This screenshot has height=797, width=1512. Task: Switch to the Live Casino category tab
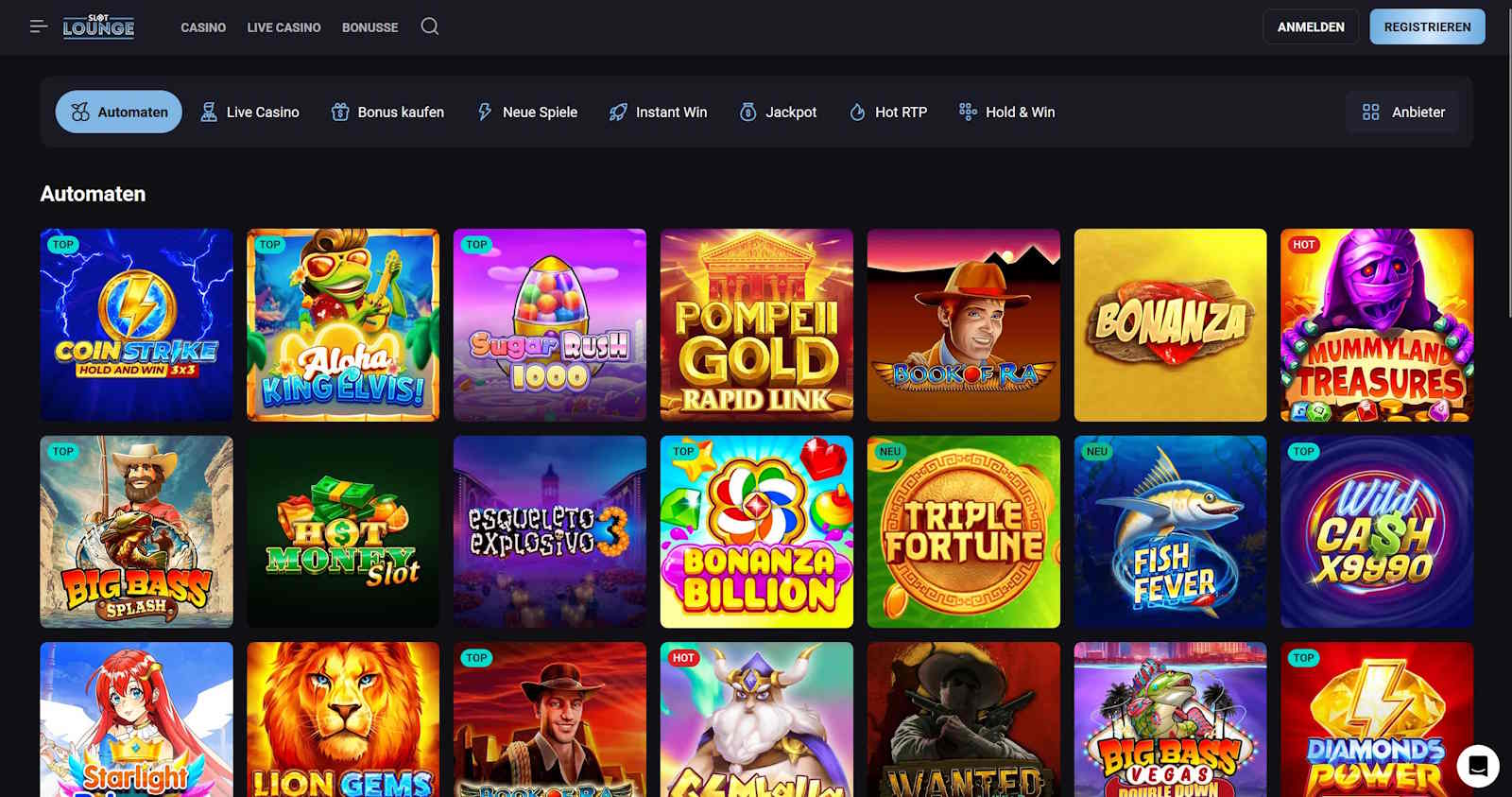[249, 113]
